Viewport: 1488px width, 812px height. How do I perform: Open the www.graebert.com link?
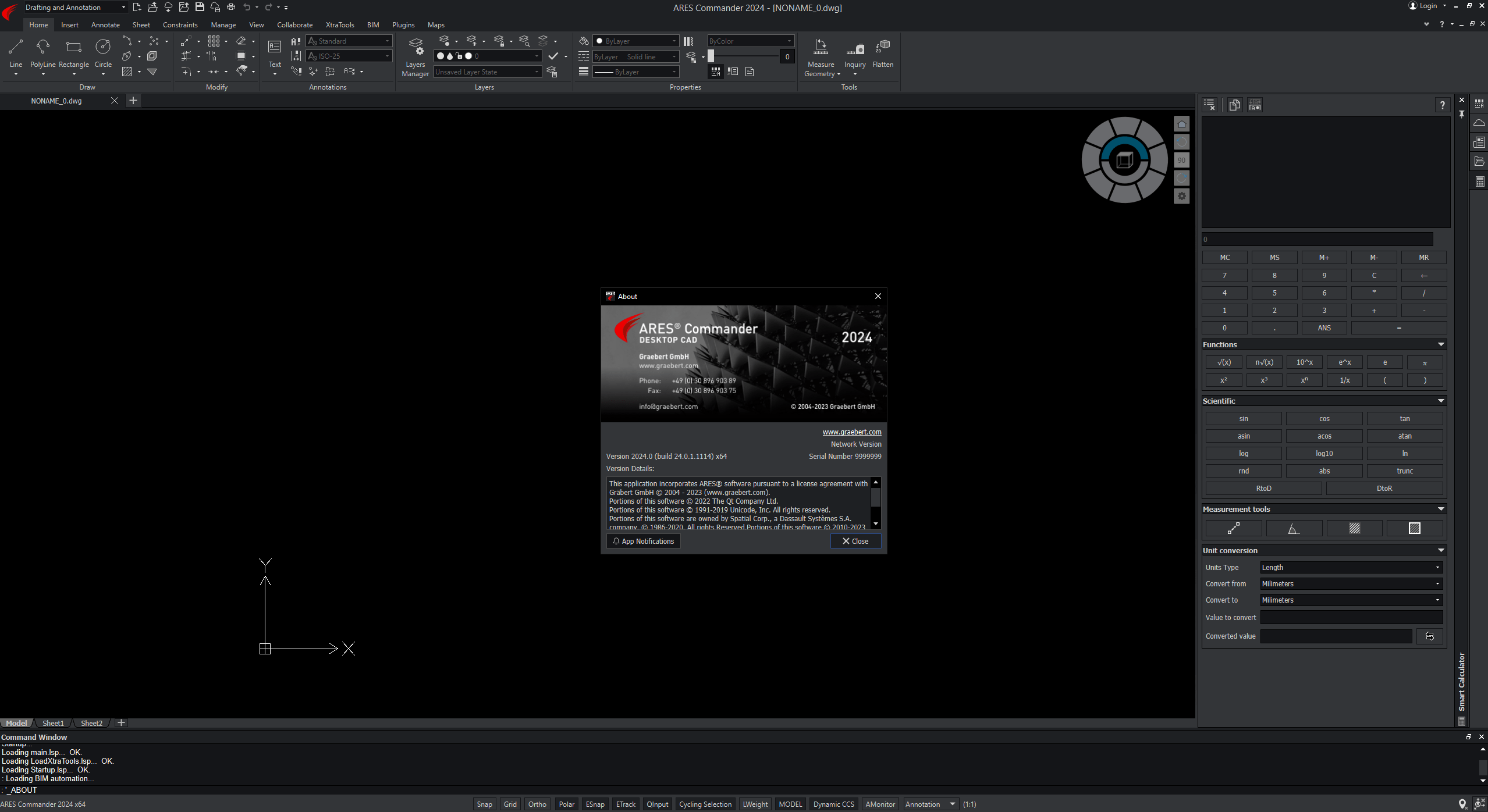[851, 432]
